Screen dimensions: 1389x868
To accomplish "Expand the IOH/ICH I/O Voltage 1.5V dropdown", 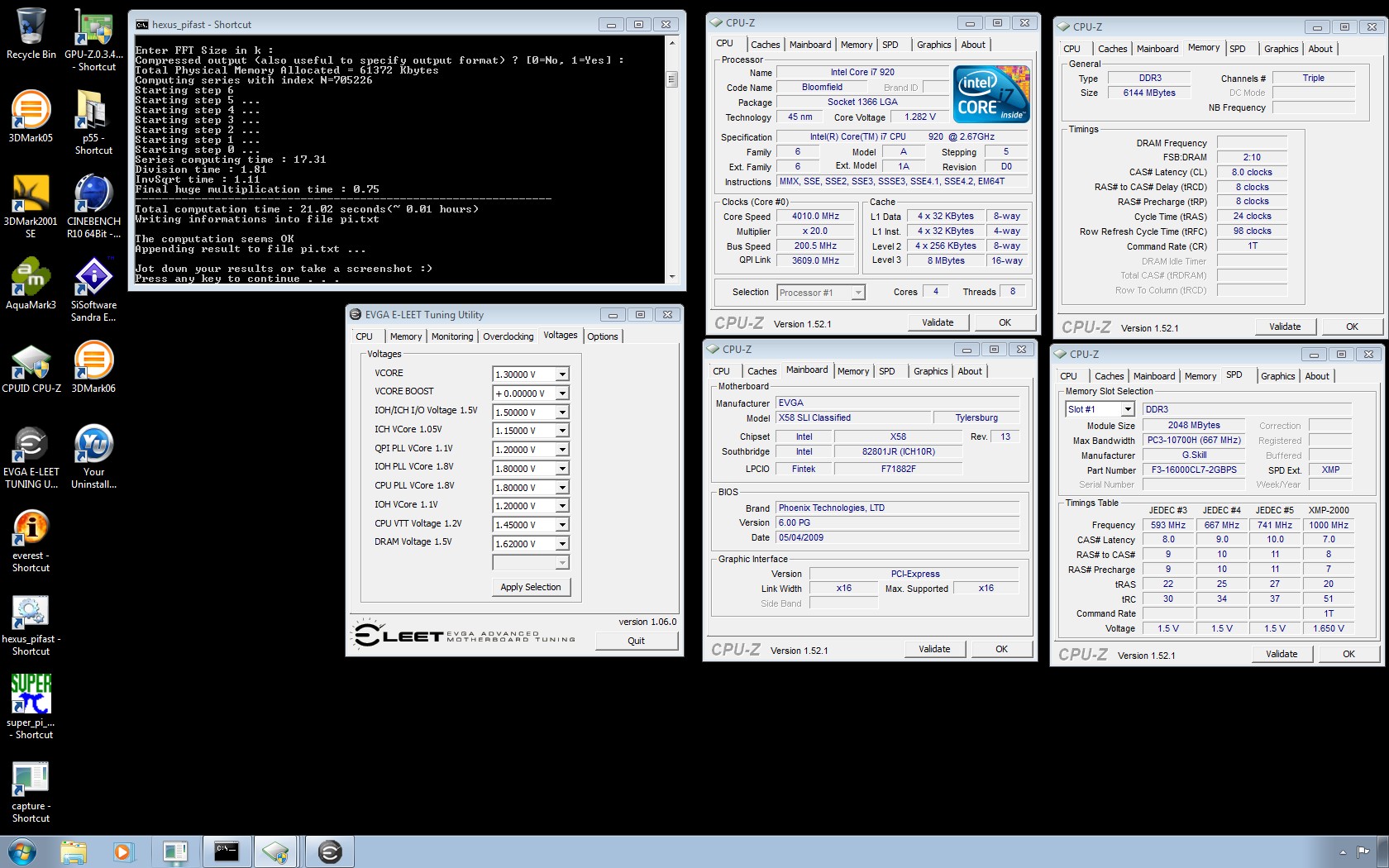I will (x=562, y=413).
